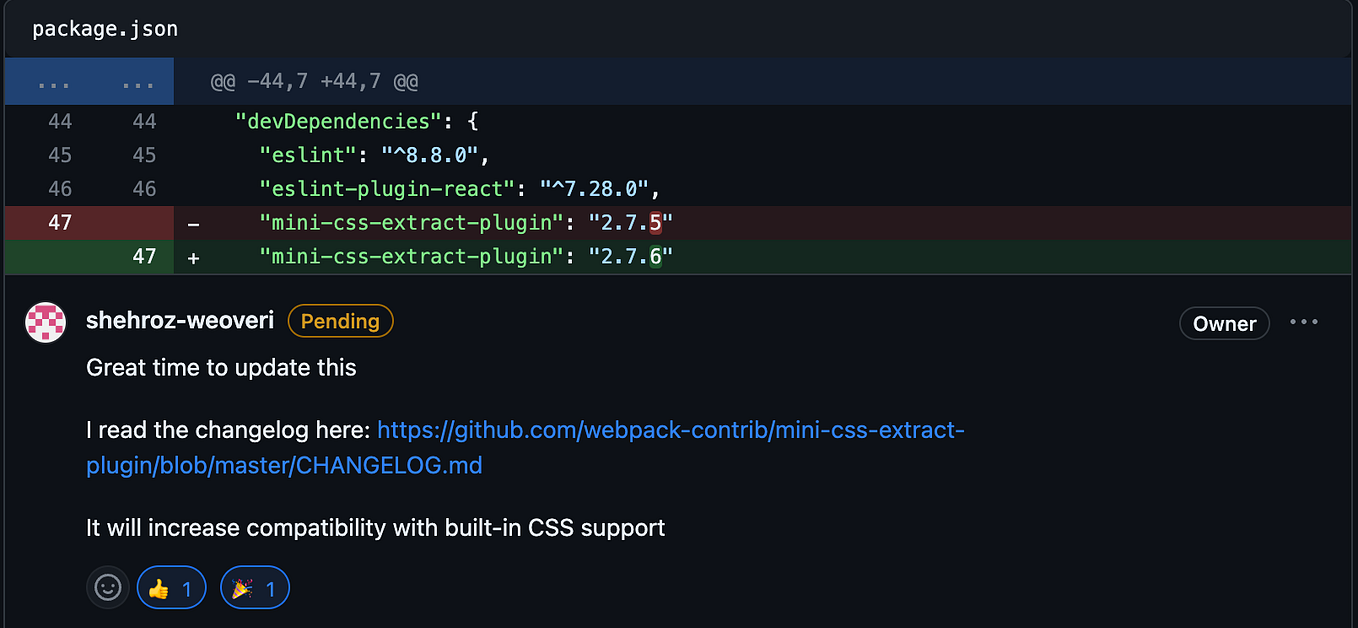
Task: Open the emoji reaction picker smiley icon
Action: tap(107, 587)
